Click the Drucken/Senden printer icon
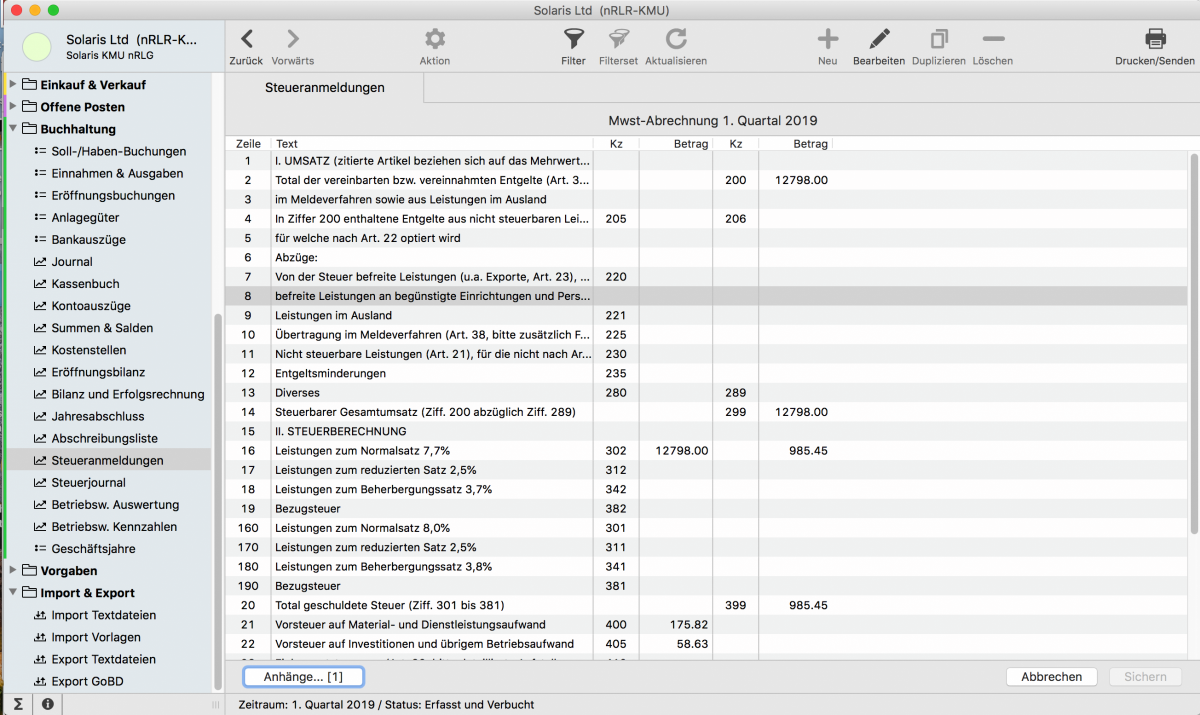The height and width of the screenshot is (715, 1200). point(1154,40)
